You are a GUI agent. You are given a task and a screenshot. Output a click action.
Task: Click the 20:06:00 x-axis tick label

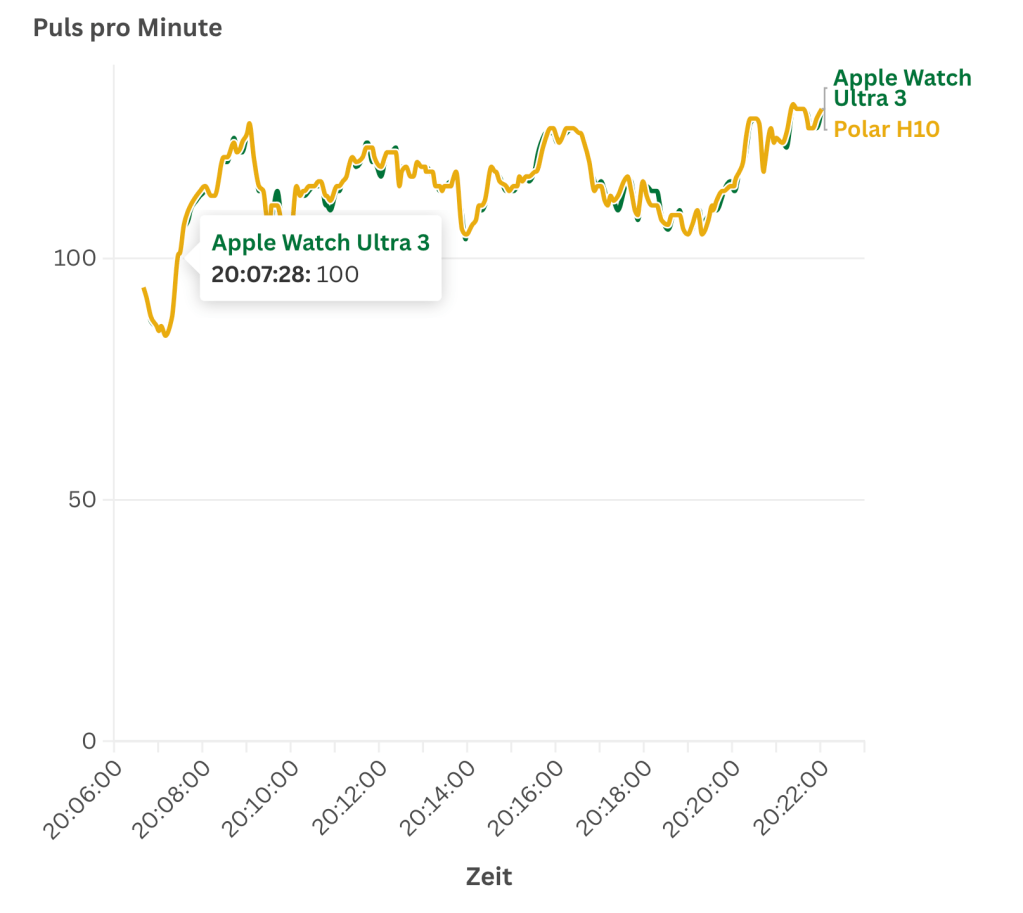(84, 798)
